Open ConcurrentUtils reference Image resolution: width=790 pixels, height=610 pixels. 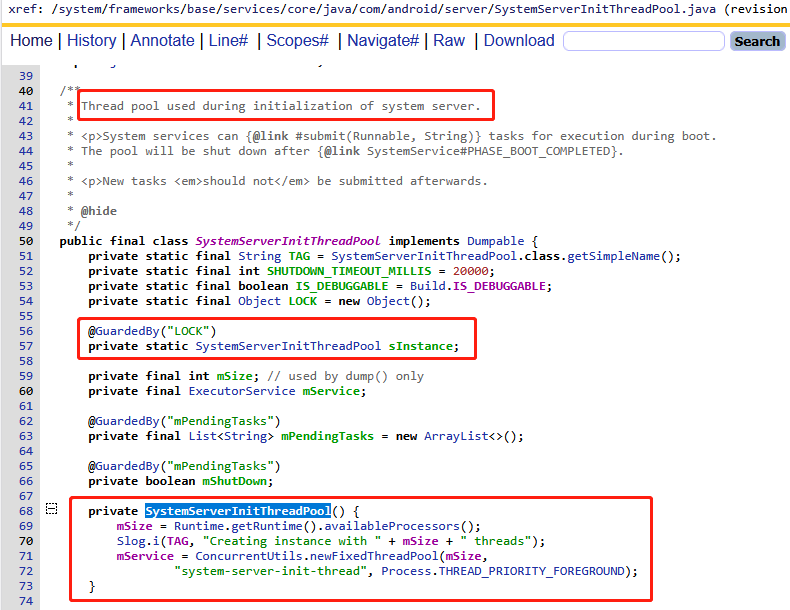tap(249, 556)
